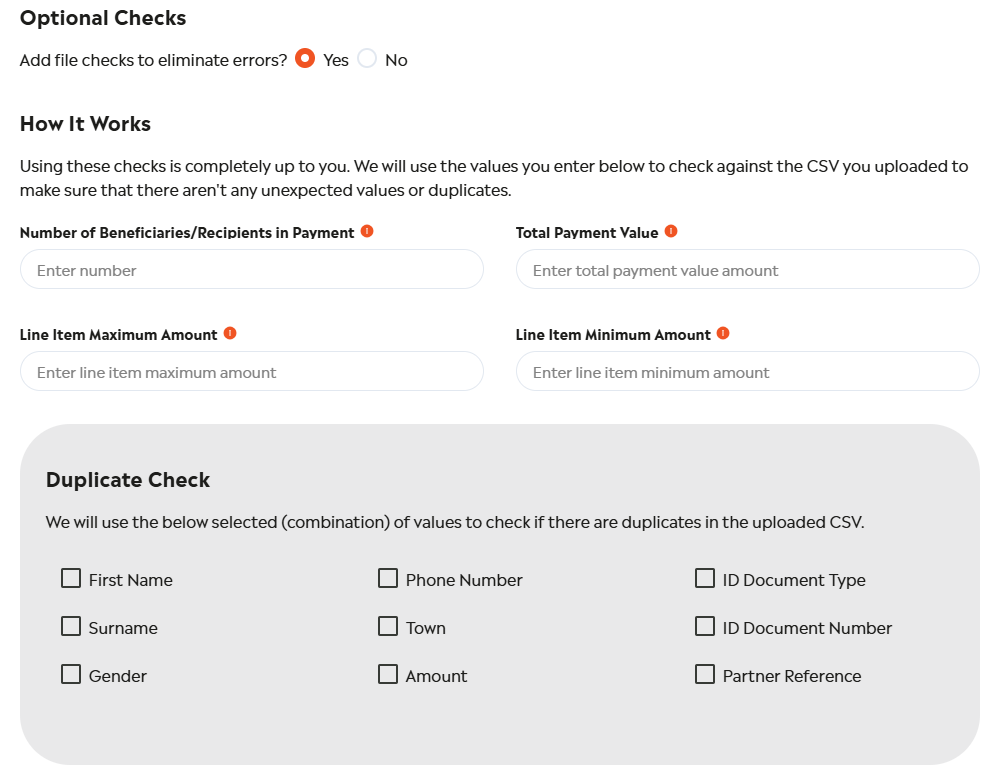Check the Amount checkbox
The height and width of the screenshot is (780, 994).
tap(388, 675)
